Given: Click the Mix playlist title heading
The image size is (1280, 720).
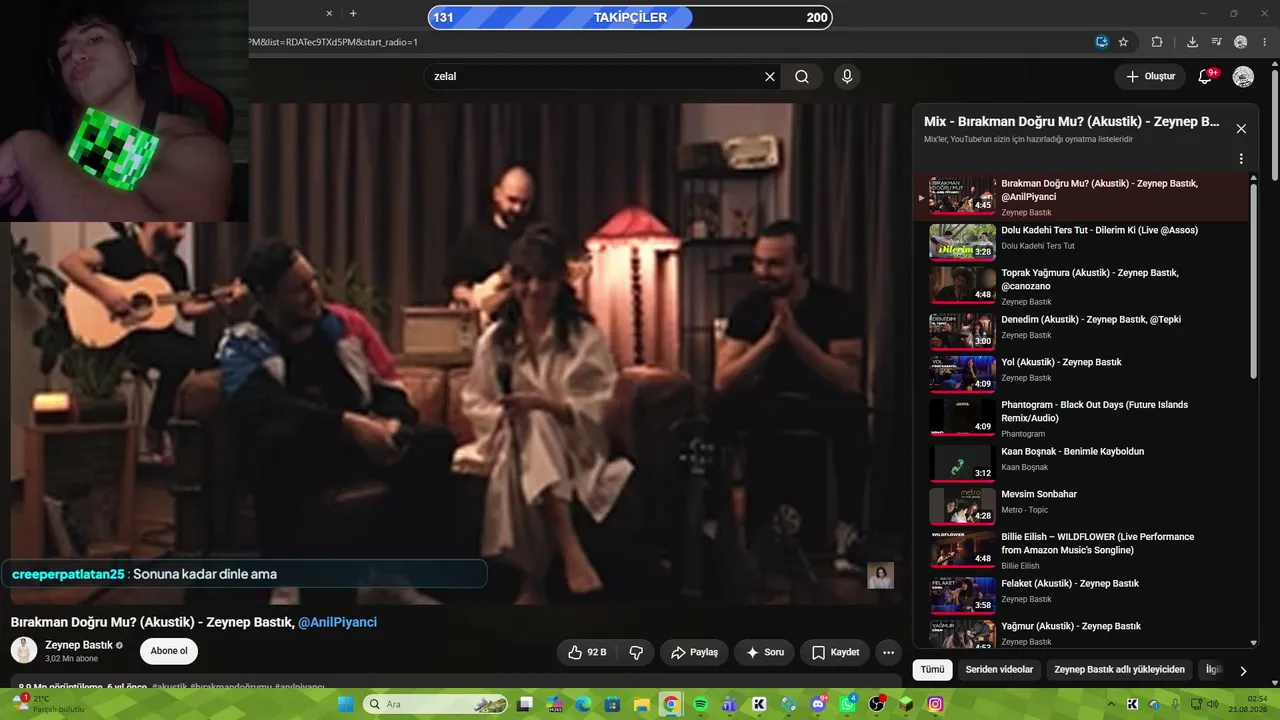Looking at the screenshot, I should (x=1071, y=122).
